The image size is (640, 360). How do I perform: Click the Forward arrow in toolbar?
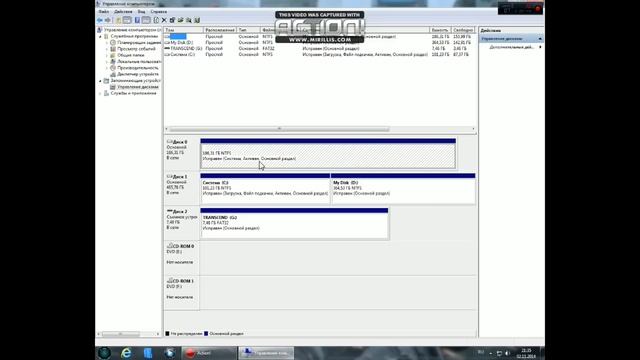pyautogui.click(x=108, y=20)
